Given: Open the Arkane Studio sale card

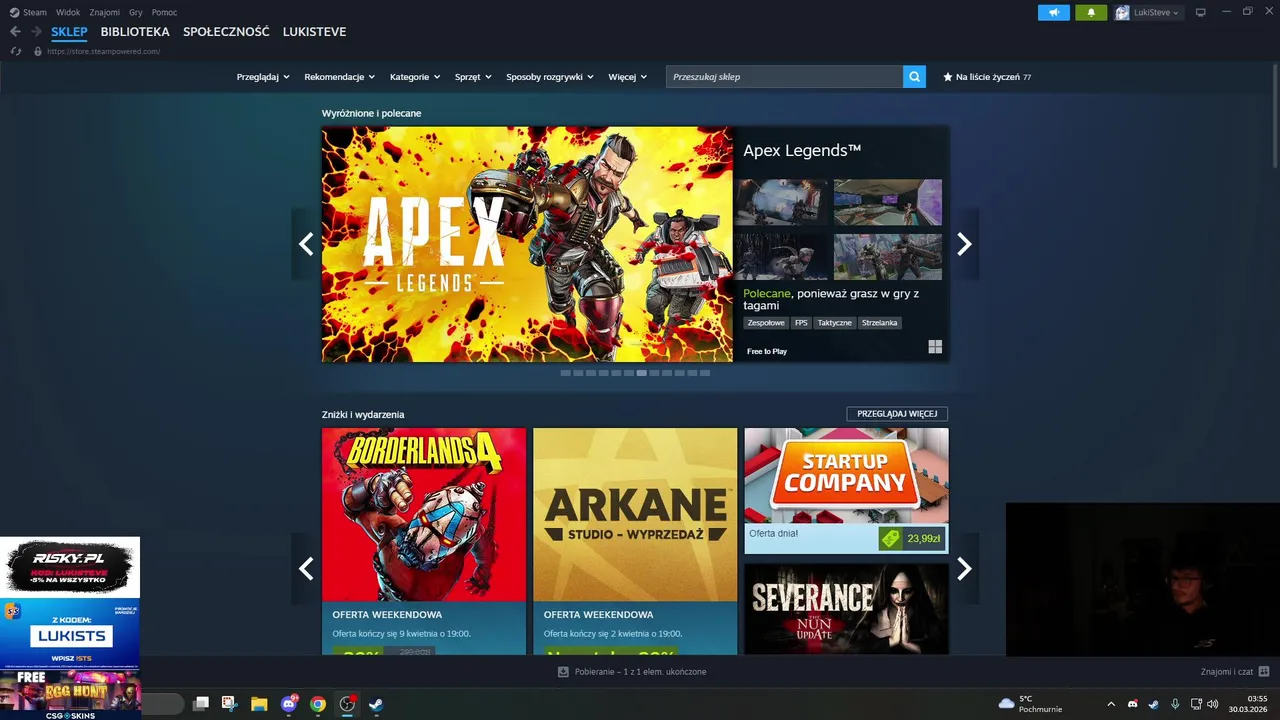Looking at the screenshot, I should [x=635, y=541].
